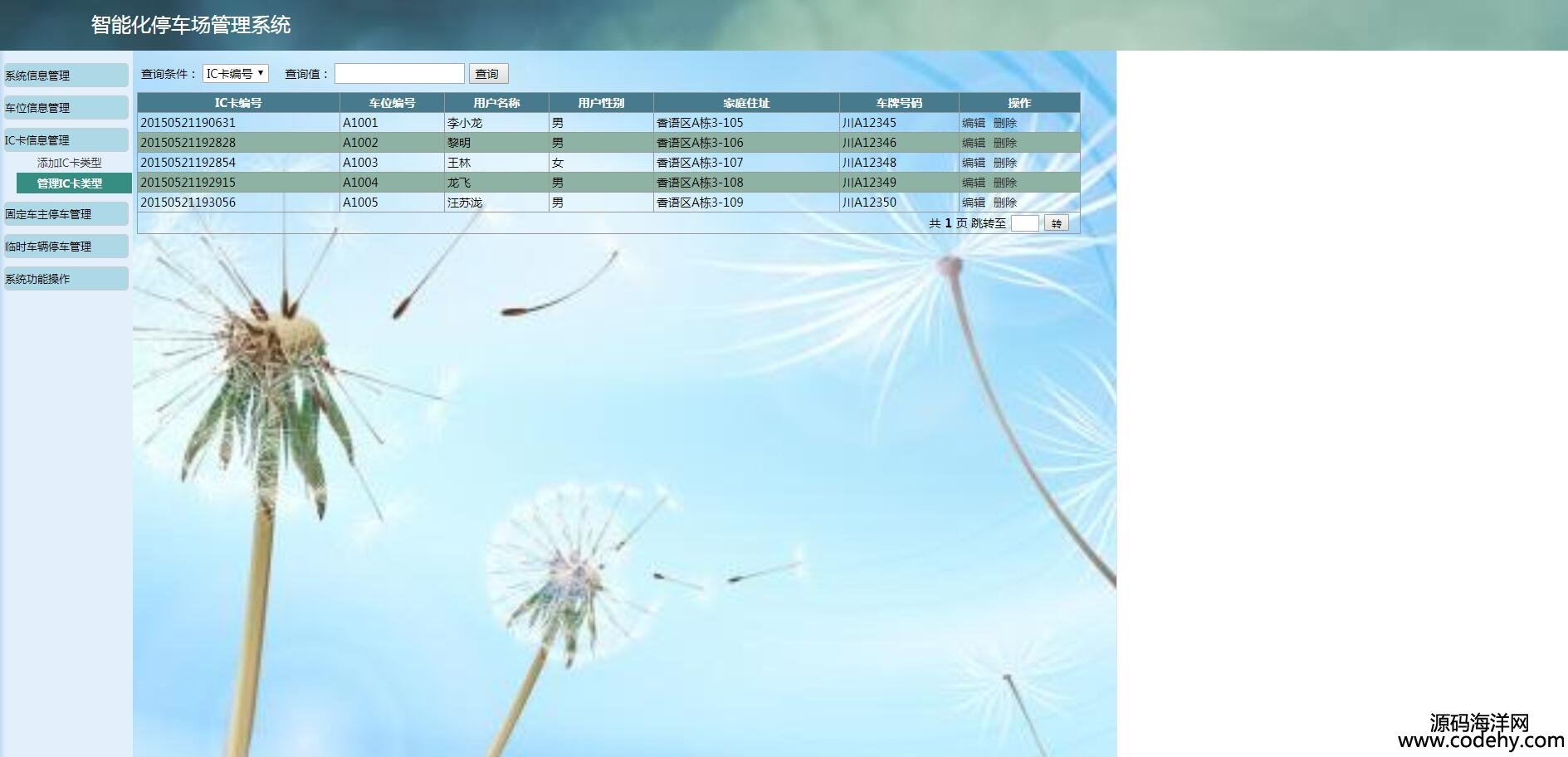Click the plate number 川A12345

click(x=869, y=123)
